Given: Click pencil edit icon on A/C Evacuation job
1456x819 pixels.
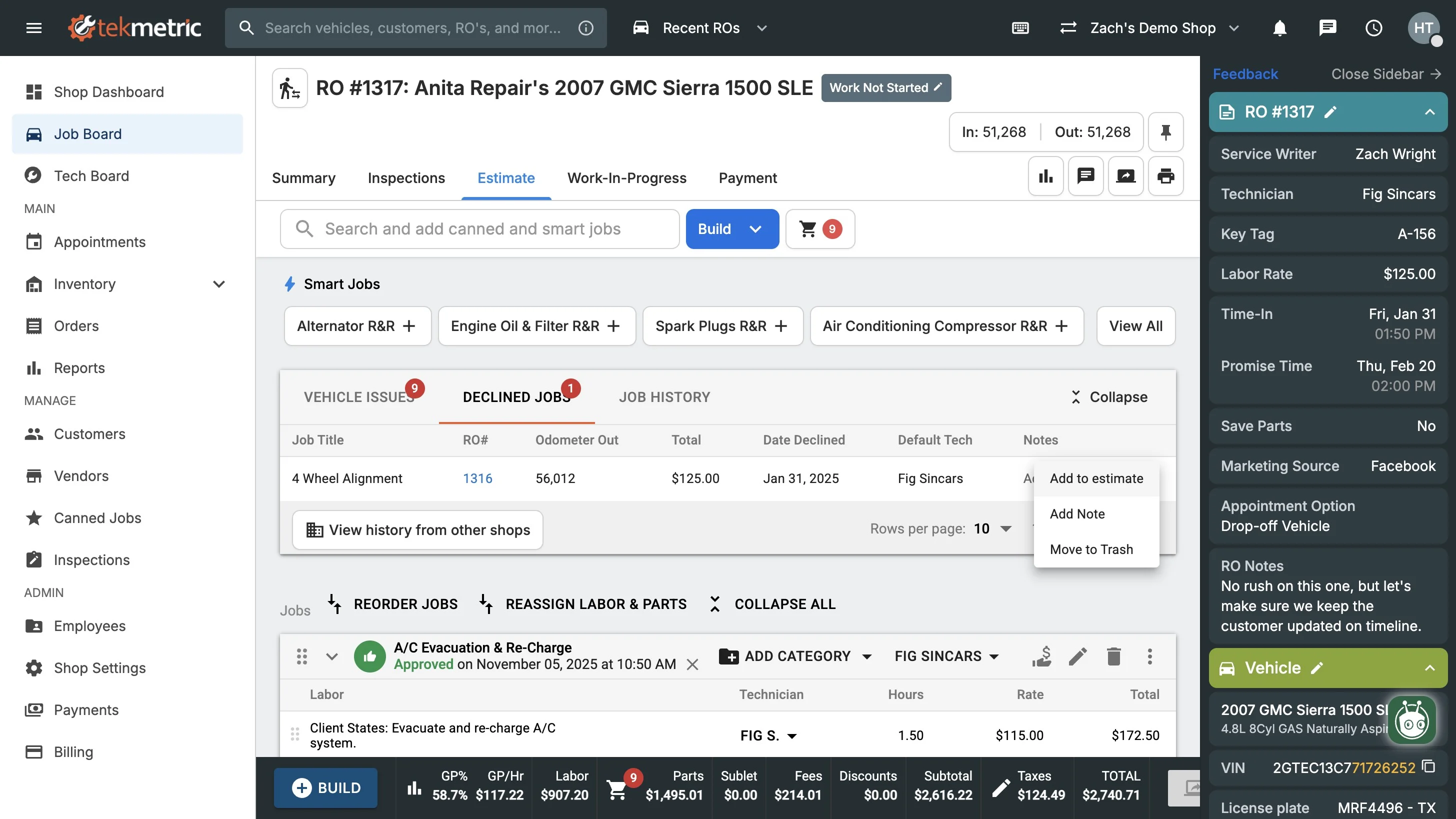Looking at the screenshot, I should click(x=1077, y=656).
